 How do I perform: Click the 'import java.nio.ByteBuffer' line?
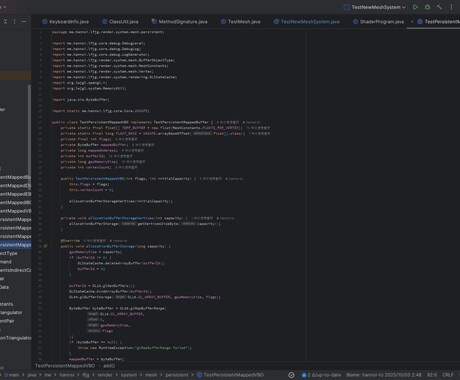point(81,100)
